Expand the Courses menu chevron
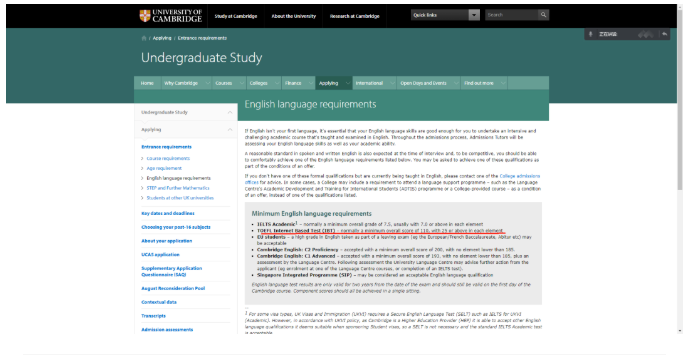This screenshot has height=363, width=692. pos(241,83)
